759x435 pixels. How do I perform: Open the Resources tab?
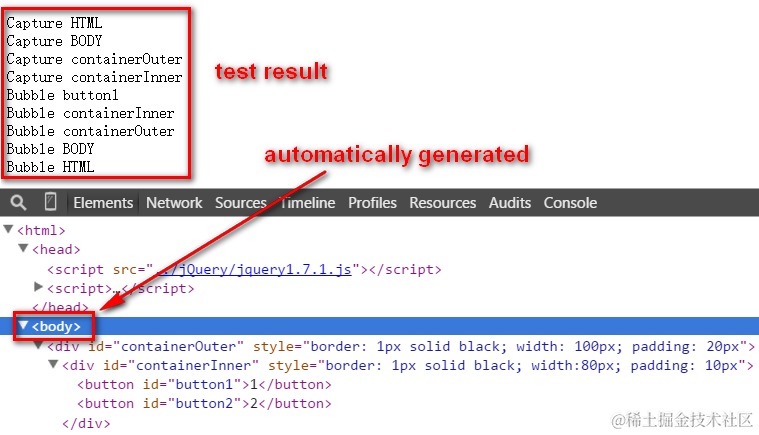pos(443,203)
